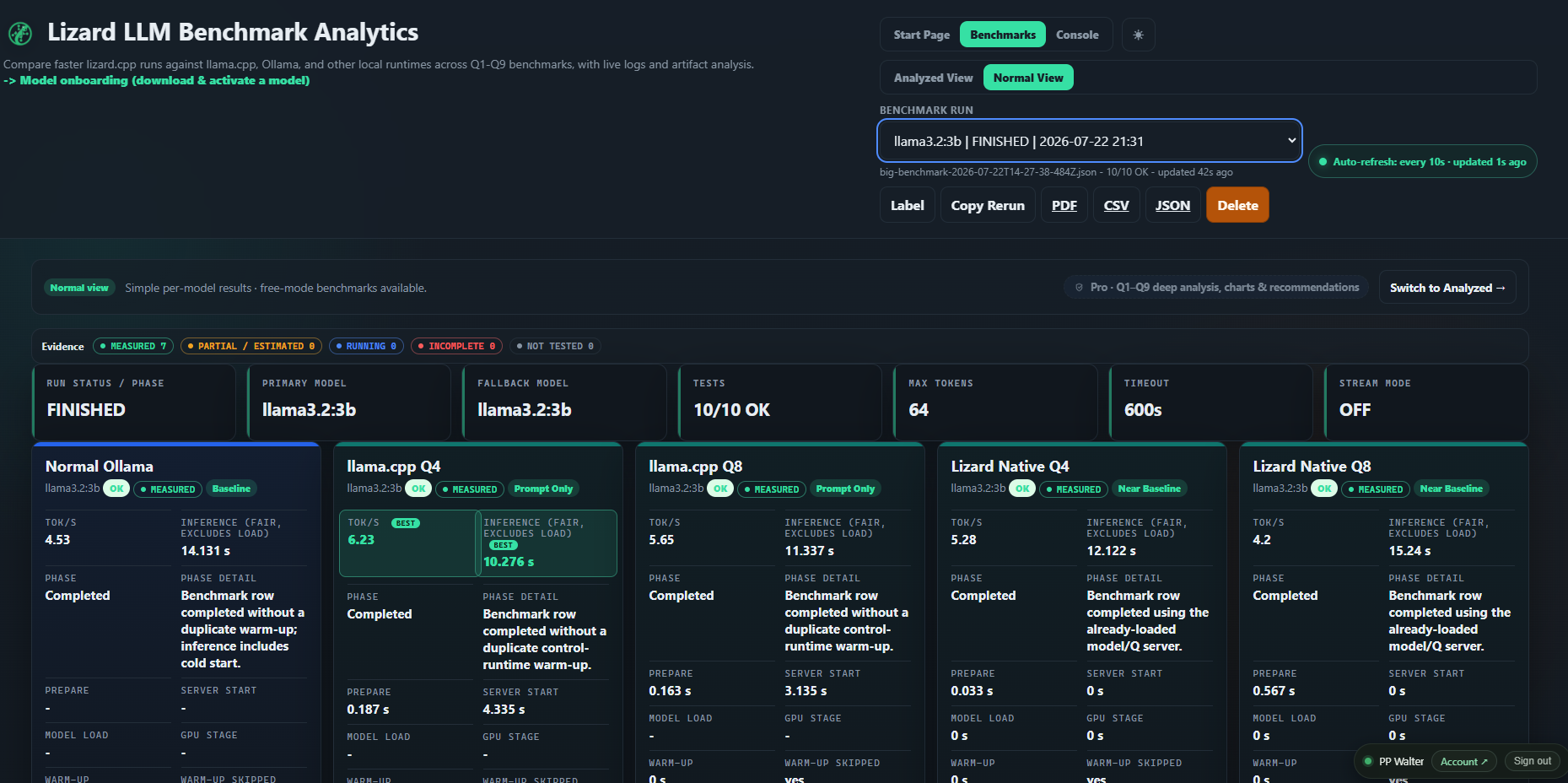This screenshot has height=783, width=1568.
Task: Click the 10/10 OK tests value
Action: tap(731, 410)
